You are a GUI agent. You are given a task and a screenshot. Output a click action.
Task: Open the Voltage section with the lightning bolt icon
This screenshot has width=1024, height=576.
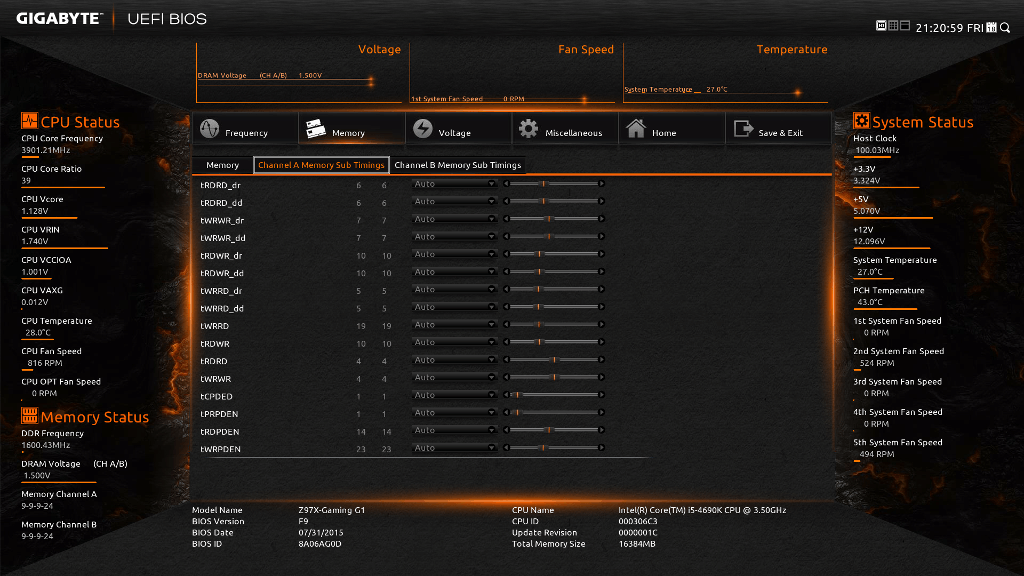coord(458,129)
